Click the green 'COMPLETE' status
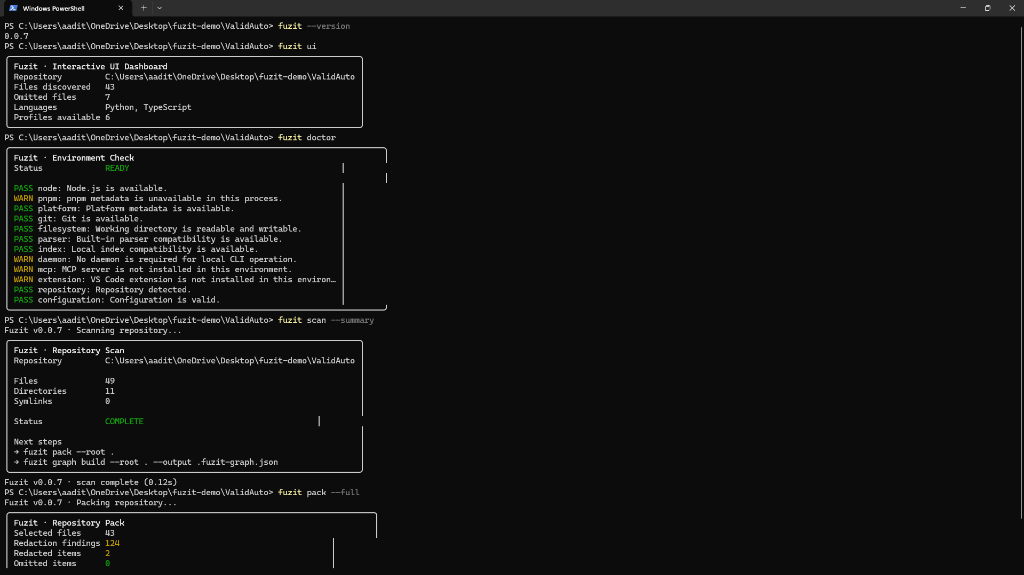The height and width of the screenshot is (575, 1024). [x=124, y=421]
